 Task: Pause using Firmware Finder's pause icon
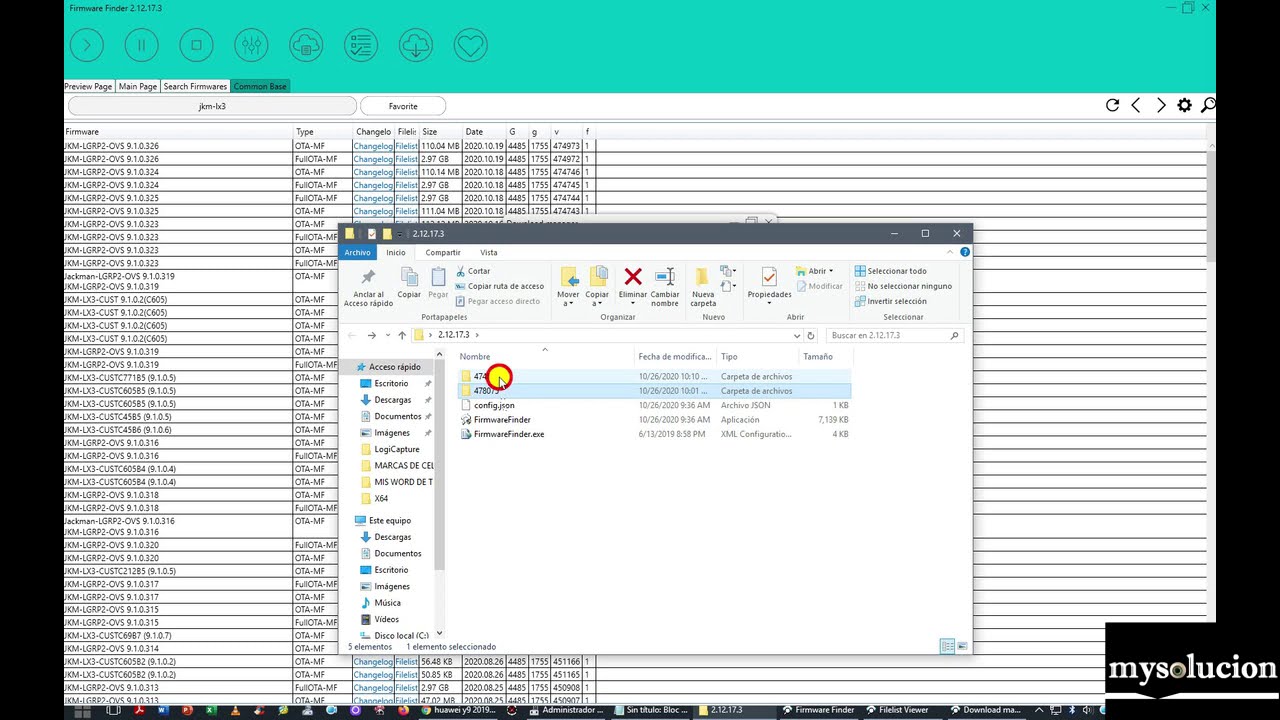142,45
